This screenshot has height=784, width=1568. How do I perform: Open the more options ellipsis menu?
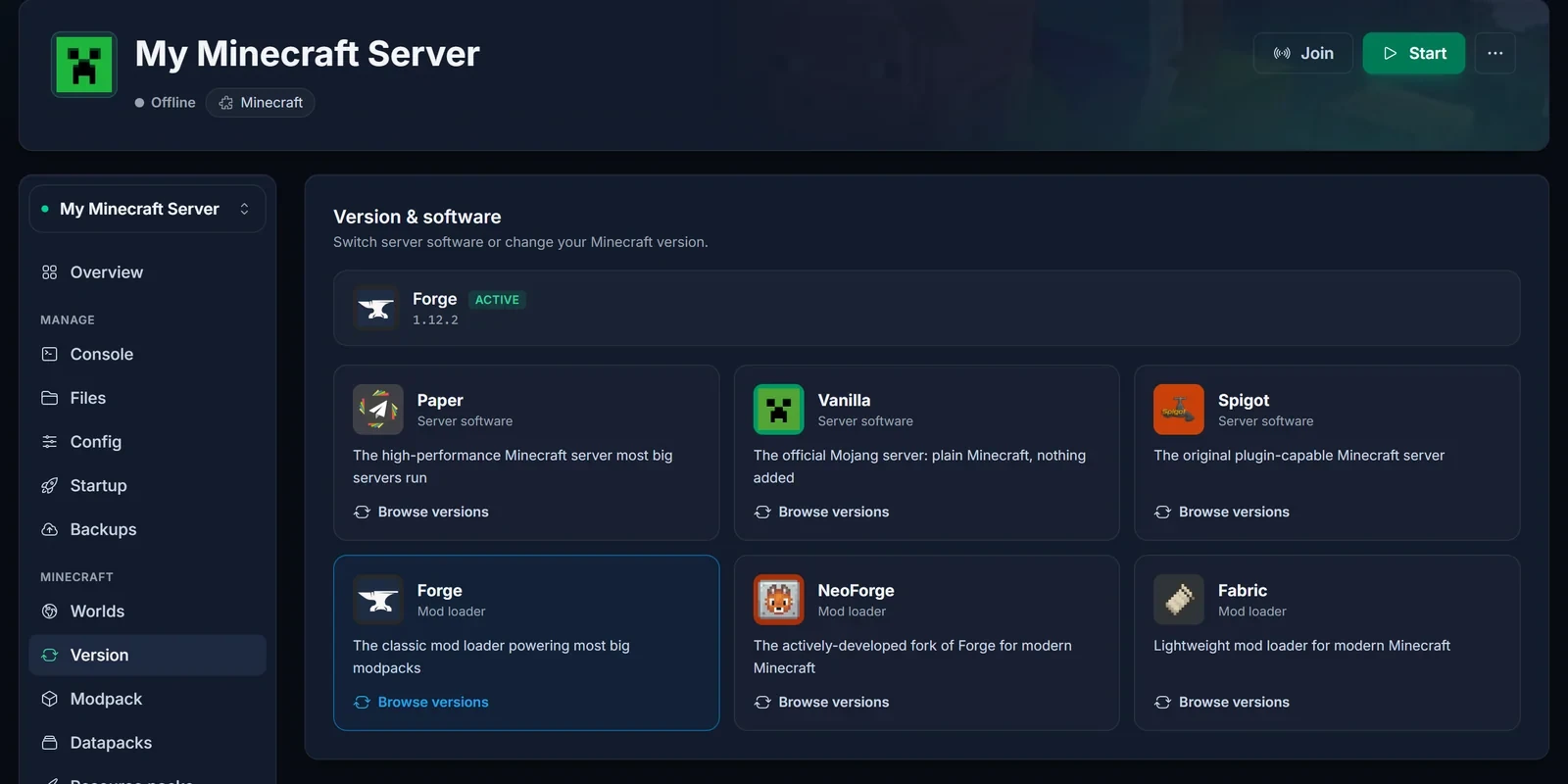pos(1495,53)
